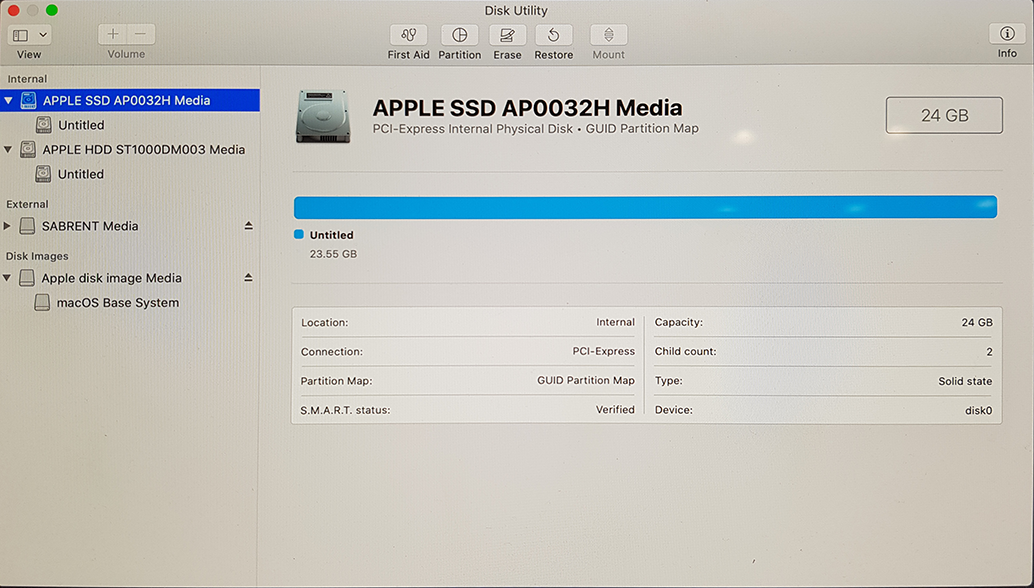Open the Partition tool
This screenshot has width=1034, height=588.
click(x=460, y=35)
